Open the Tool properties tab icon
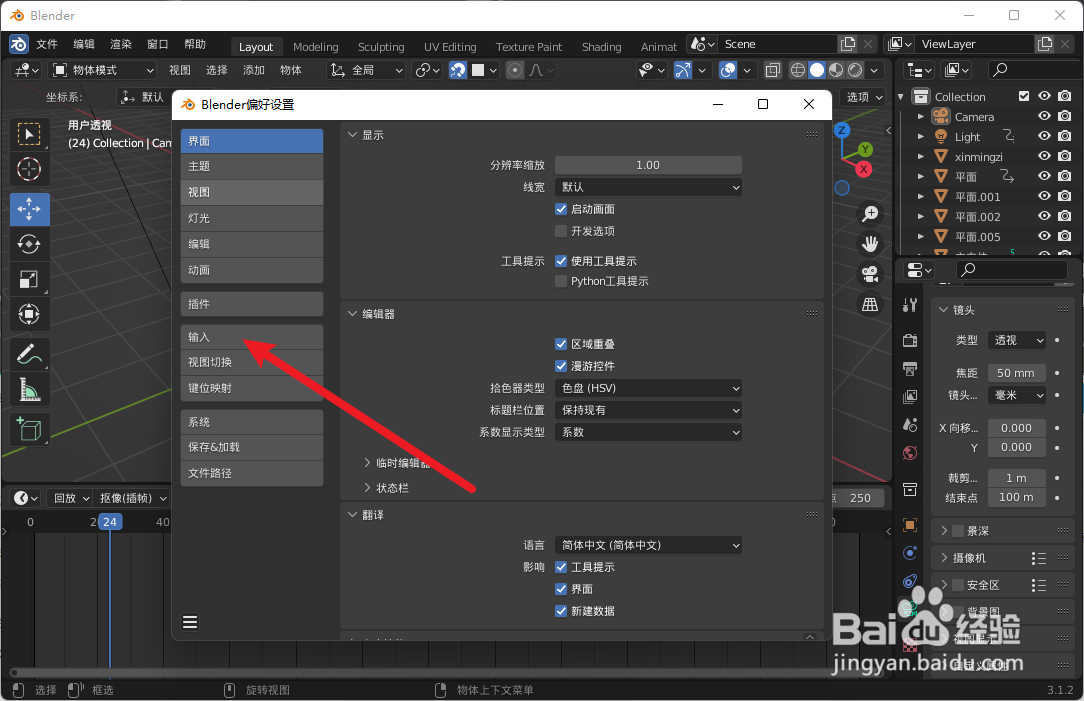 tap(910, 305)
